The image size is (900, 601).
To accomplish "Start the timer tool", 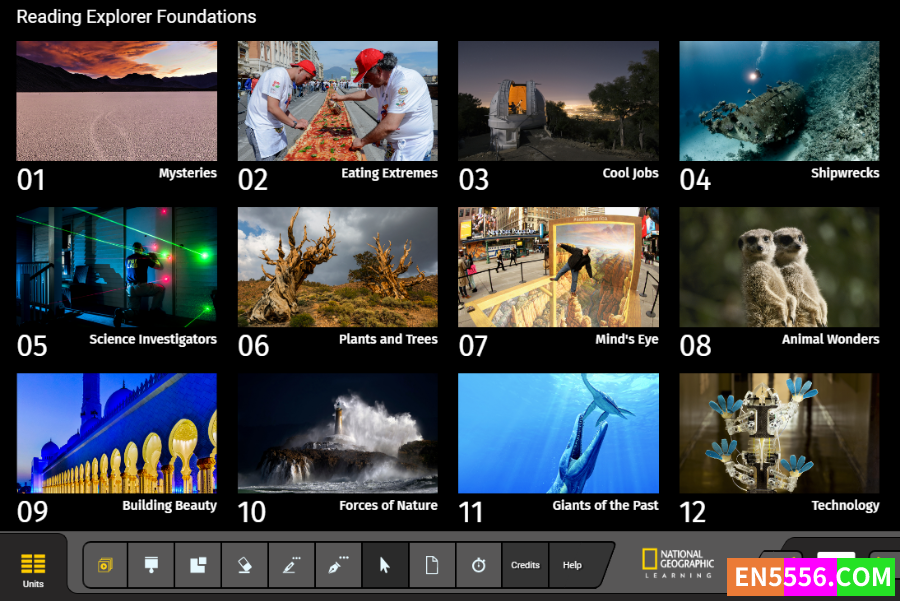I will pos(478,565).
